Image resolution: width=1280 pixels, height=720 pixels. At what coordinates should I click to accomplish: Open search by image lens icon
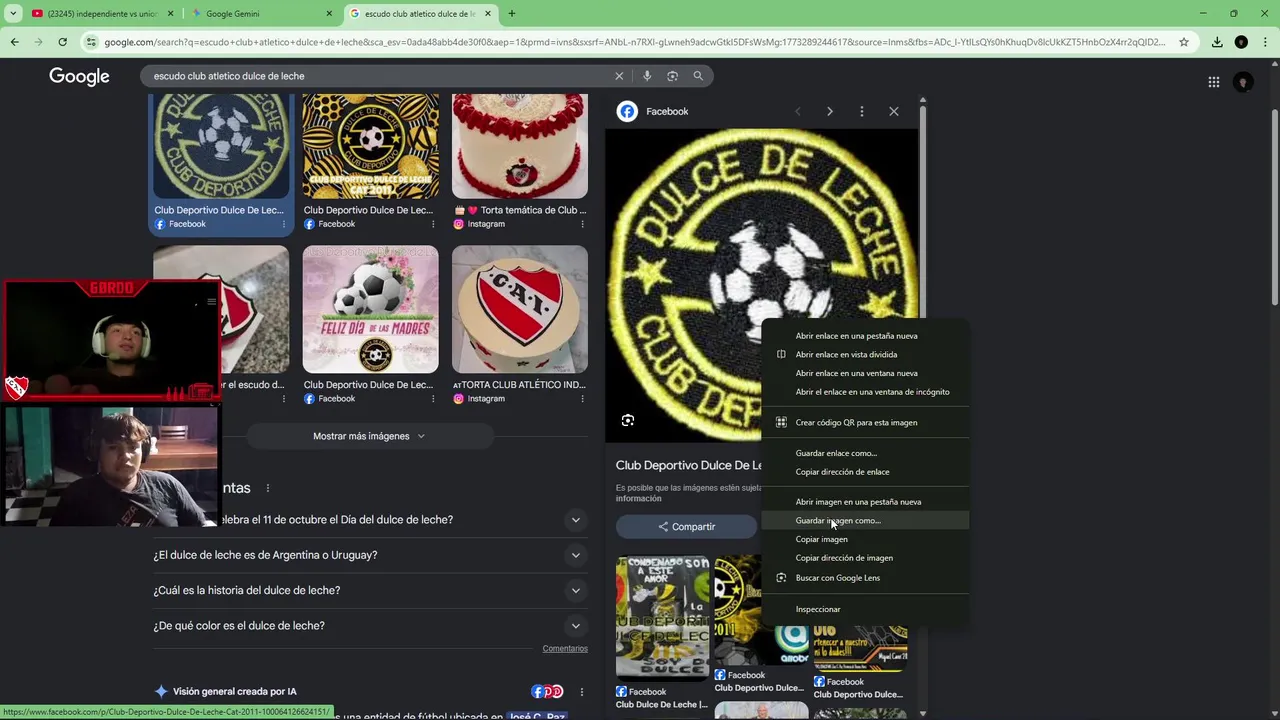point(672,76)
